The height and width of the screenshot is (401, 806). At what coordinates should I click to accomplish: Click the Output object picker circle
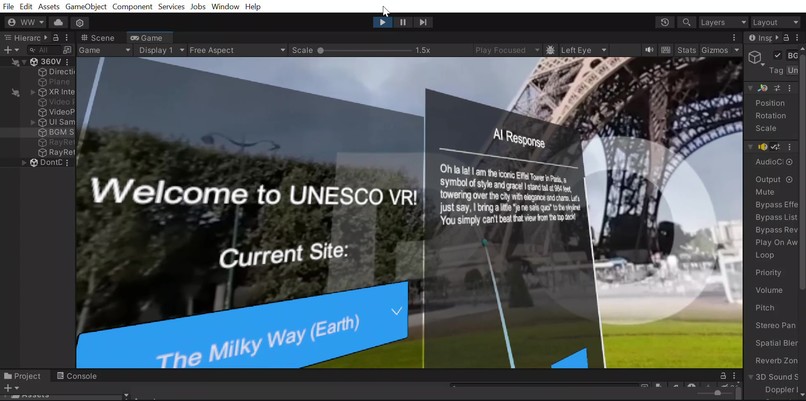pyautogui.click(x=789, y=179)
